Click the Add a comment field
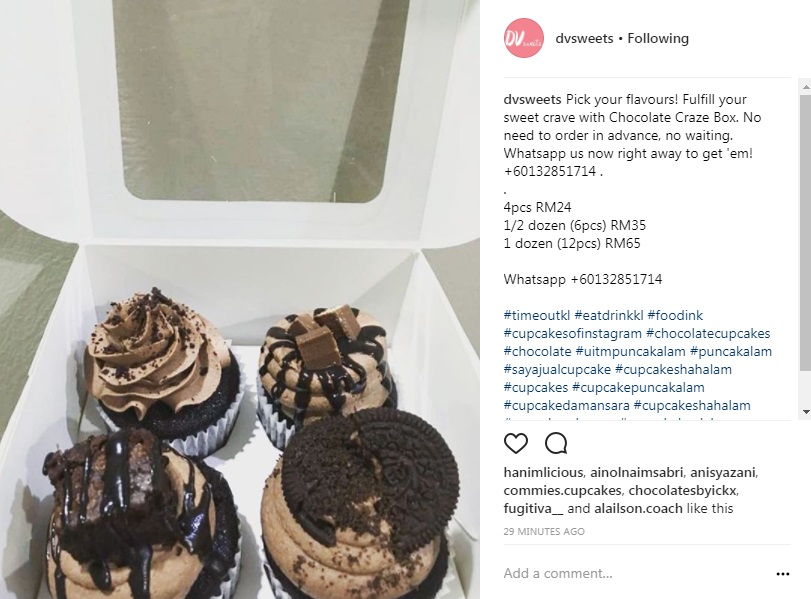 click(636, 573)
